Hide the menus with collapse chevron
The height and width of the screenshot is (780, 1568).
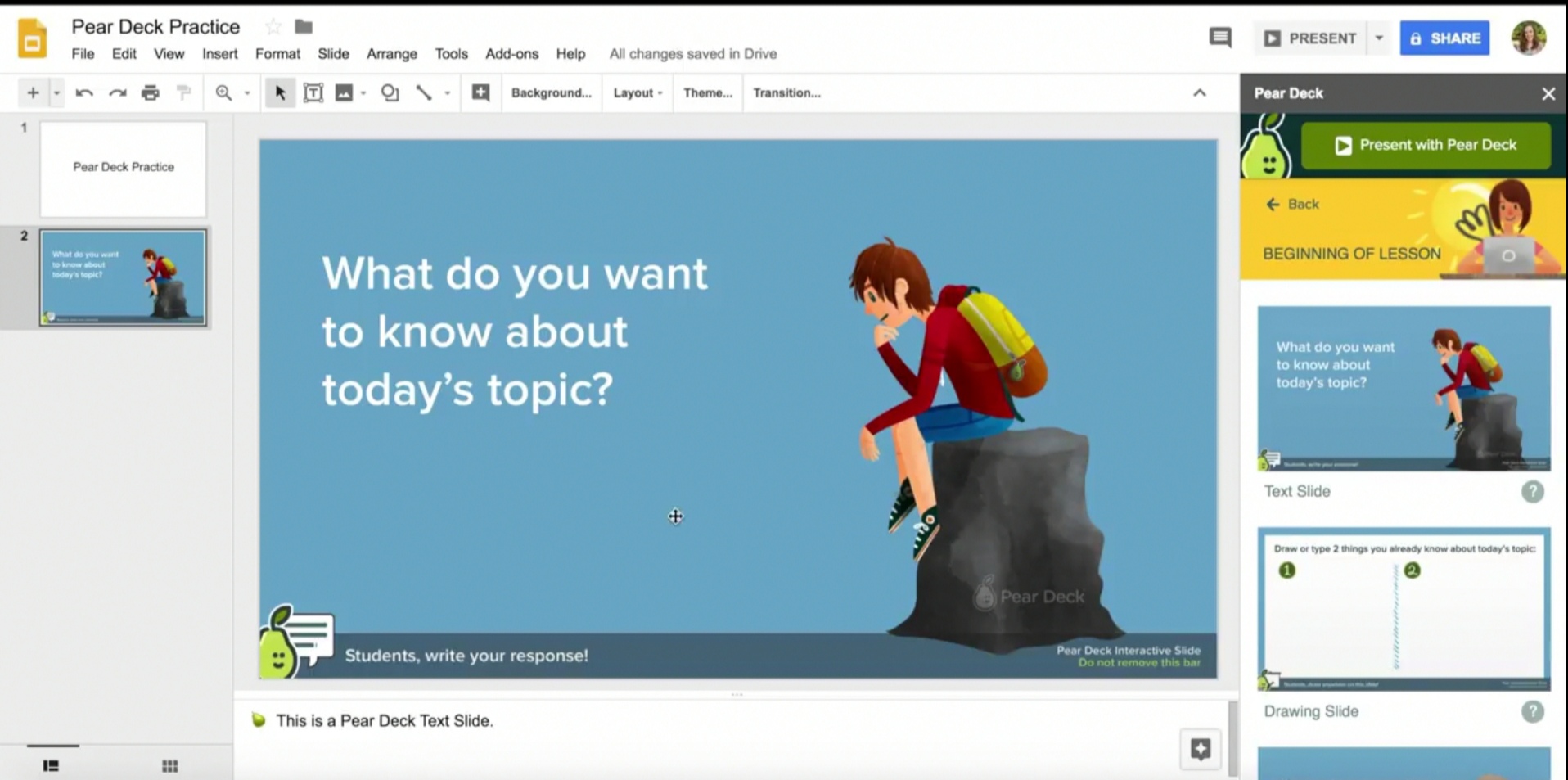(x=1200, y=92)
